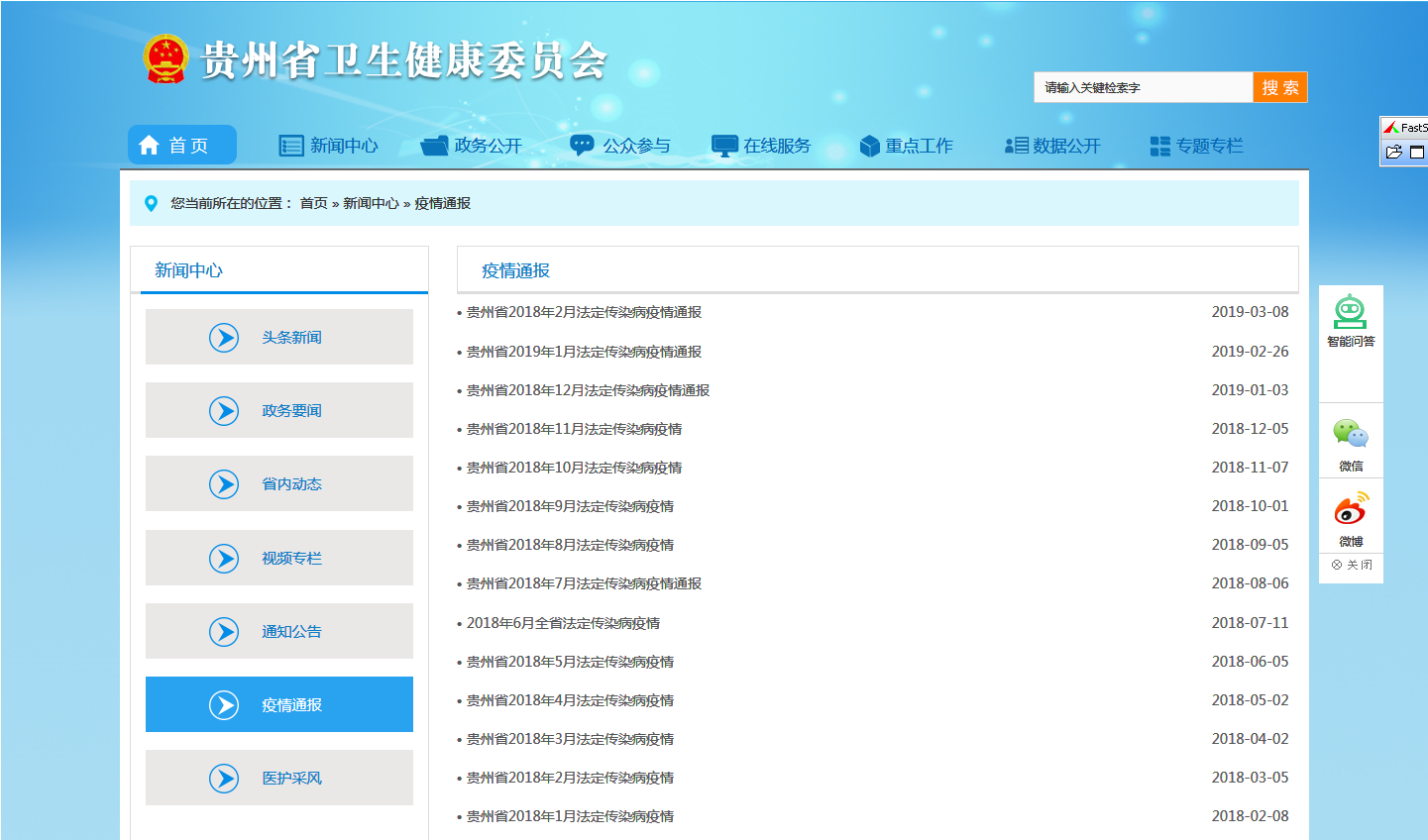Screen dimensions: 1428x840
Task: Click the national emblem logo in header
Action: point(165,59)
